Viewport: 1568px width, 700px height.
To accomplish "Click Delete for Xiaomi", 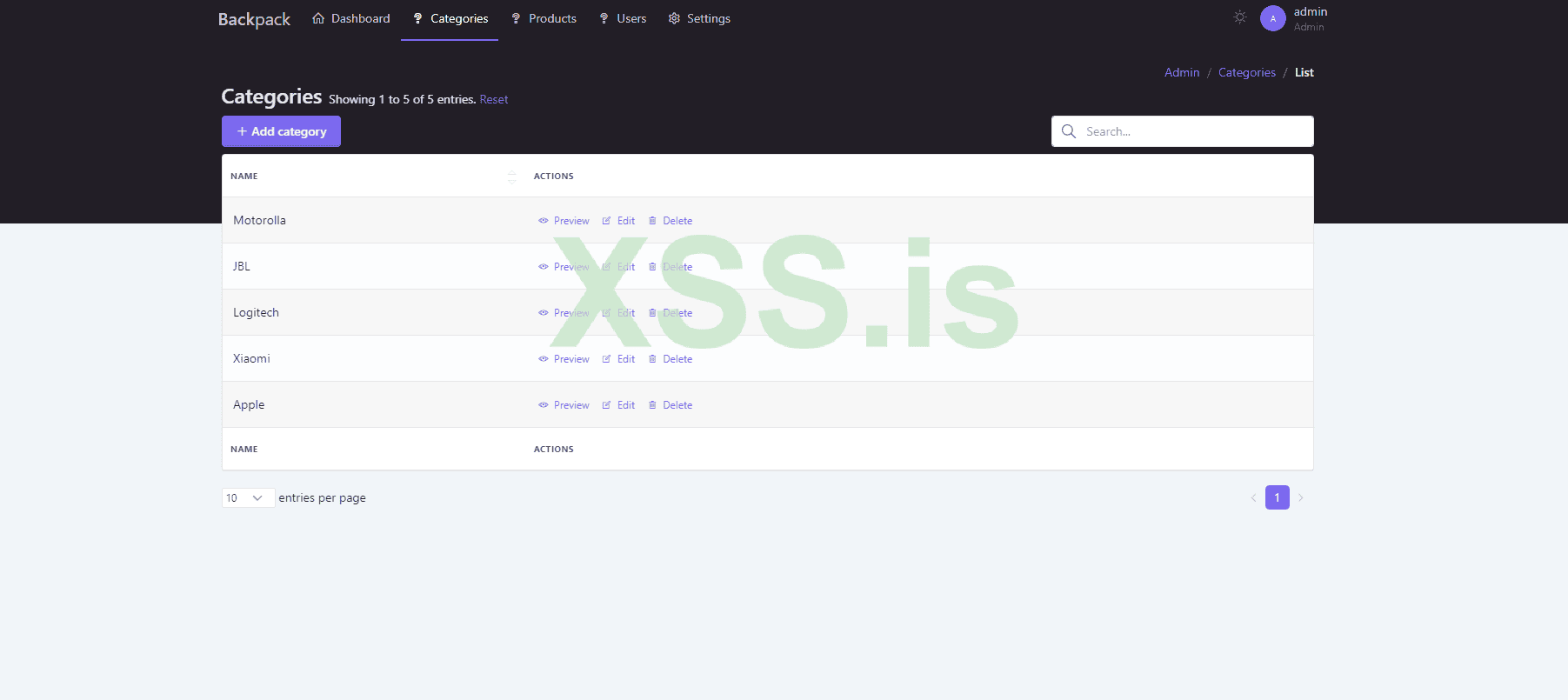I will pos(671,359).
